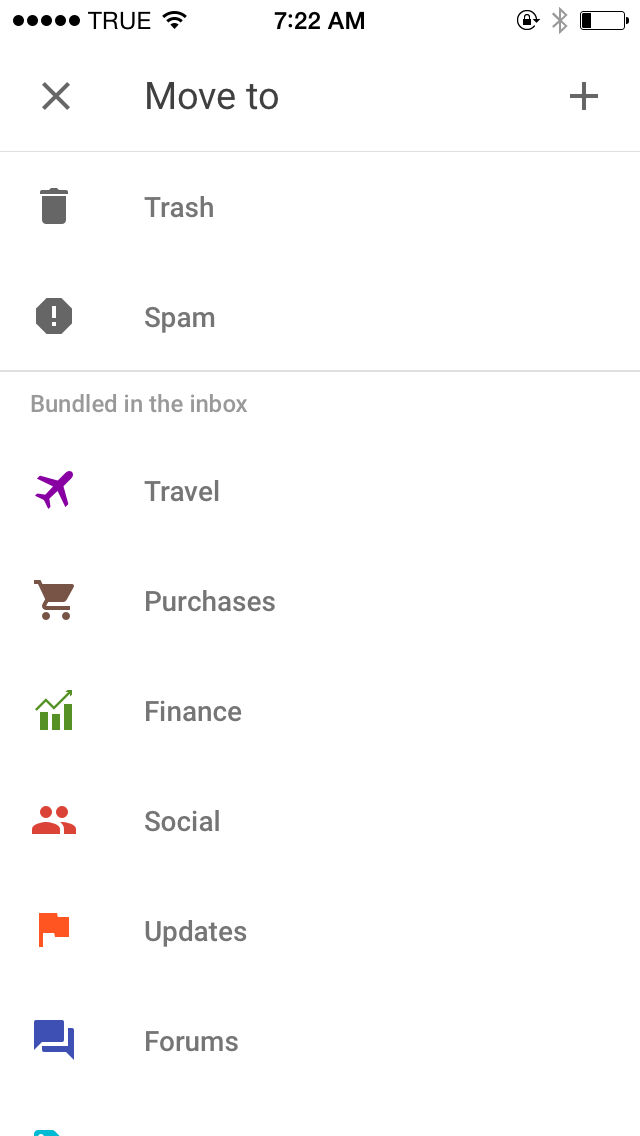Select the shopping cart Purchases icon
The height and width of the screenshot is (1136, 640).
click(x=54, y=600)
